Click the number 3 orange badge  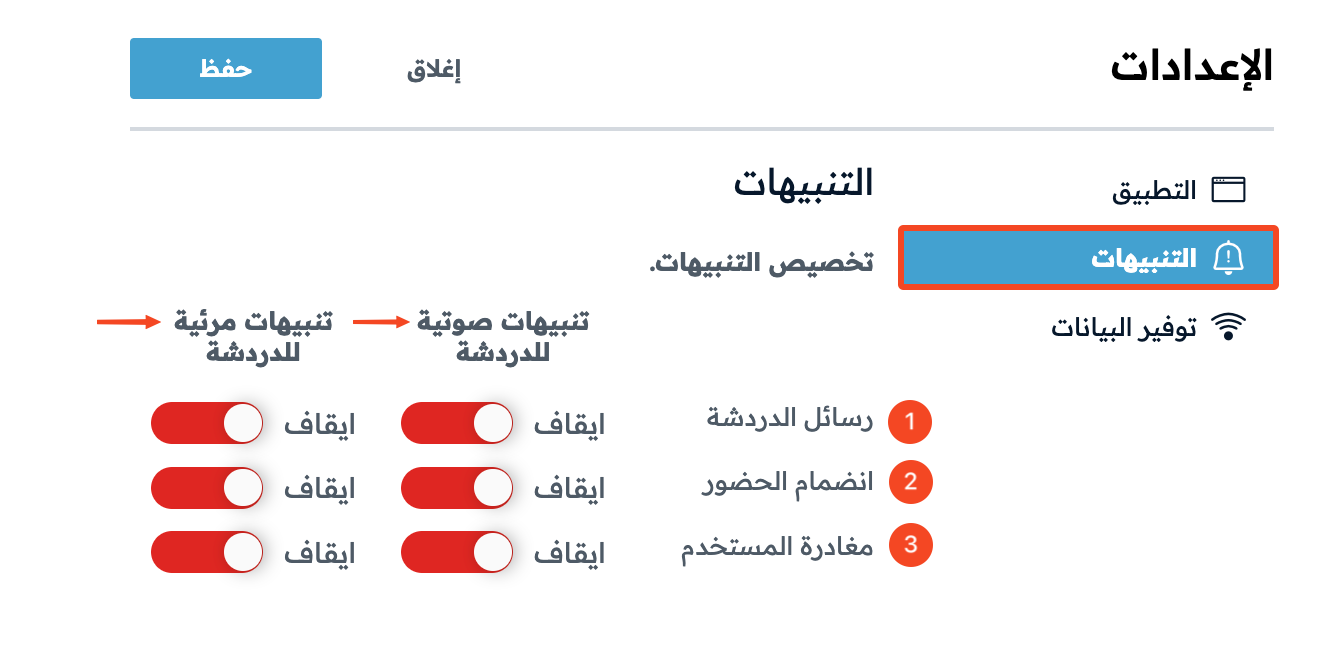click(910, 546)
